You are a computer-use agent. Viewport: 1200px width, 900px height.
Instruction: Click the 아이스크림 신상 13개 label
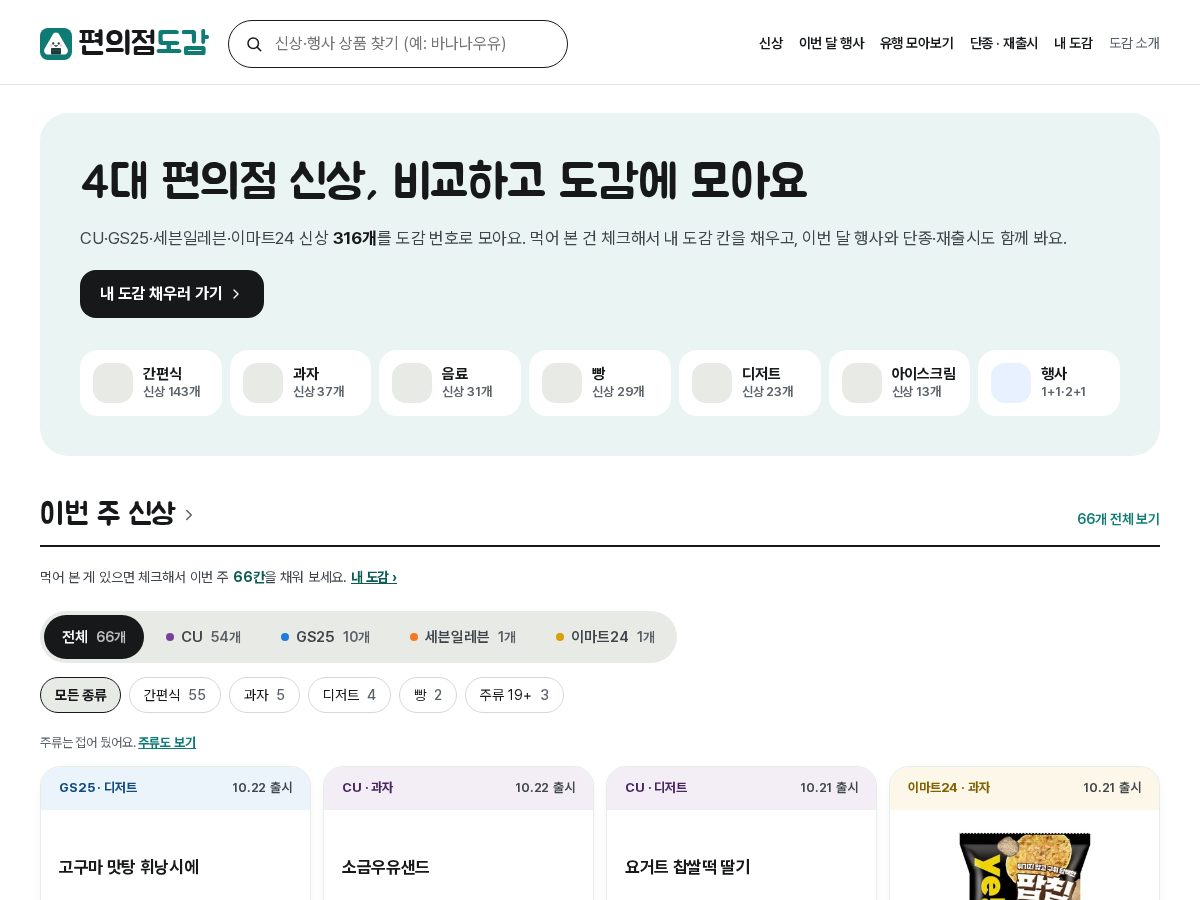point(924,382)
